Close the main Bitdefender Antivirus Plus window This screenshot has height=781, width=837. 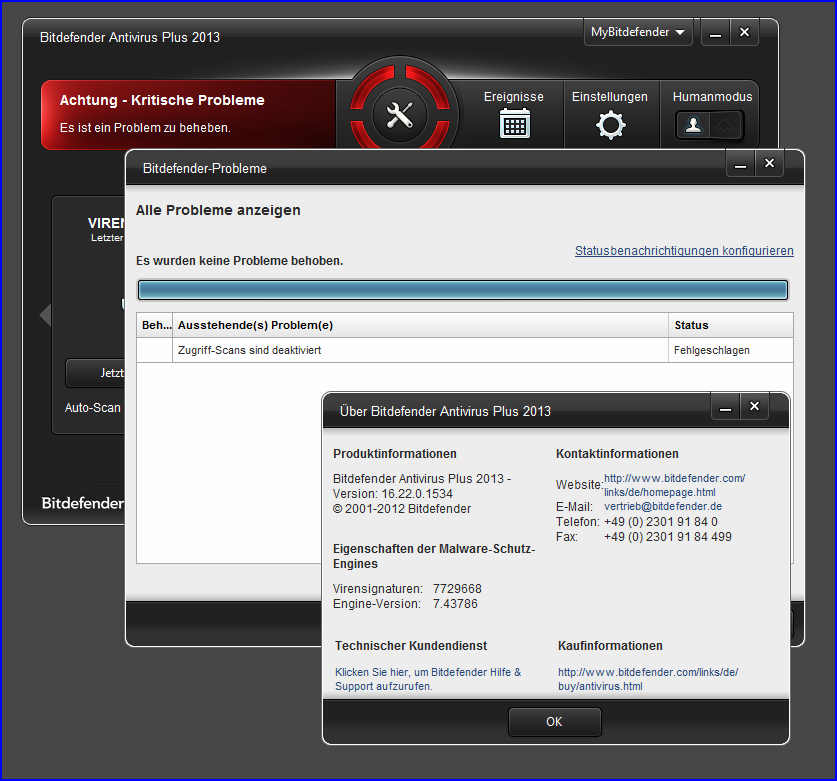744,32
